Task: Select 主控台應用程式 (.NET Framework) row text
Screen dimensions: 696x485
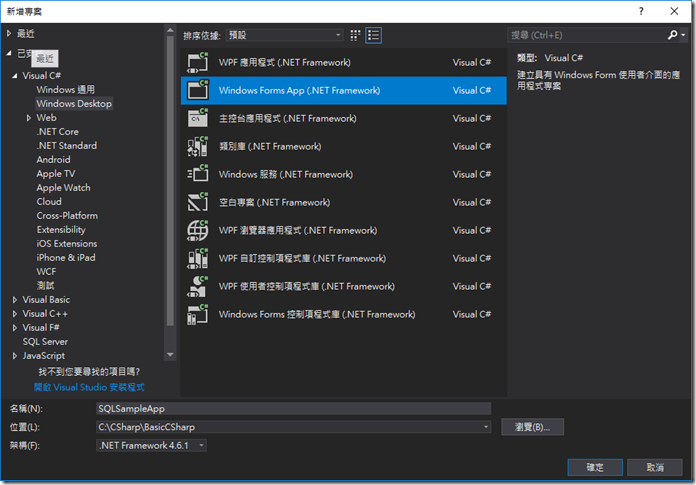Action: pos(288,118)
